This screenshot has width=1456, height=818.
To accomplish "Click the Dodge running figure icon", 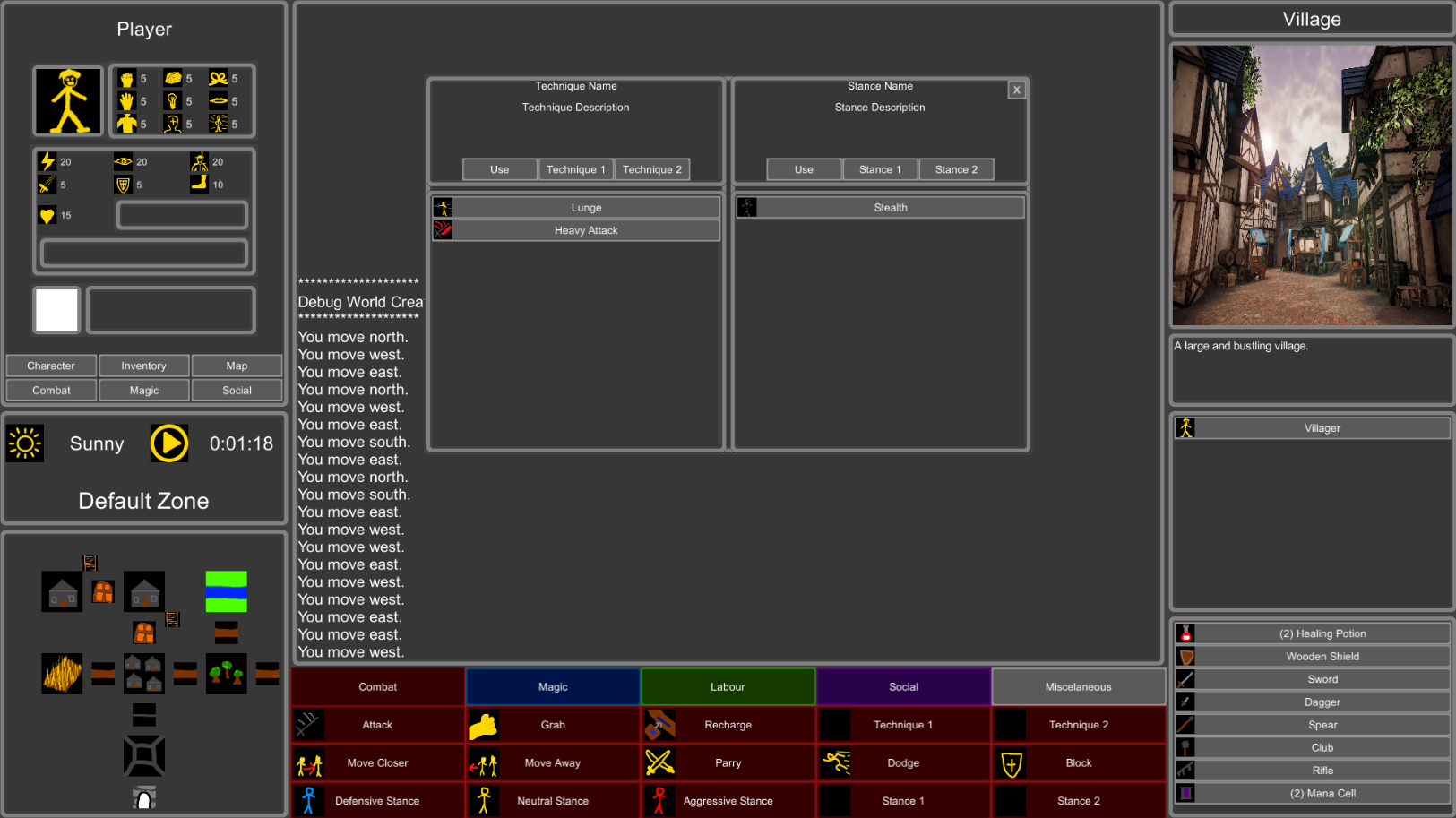I will coord(835,762).
